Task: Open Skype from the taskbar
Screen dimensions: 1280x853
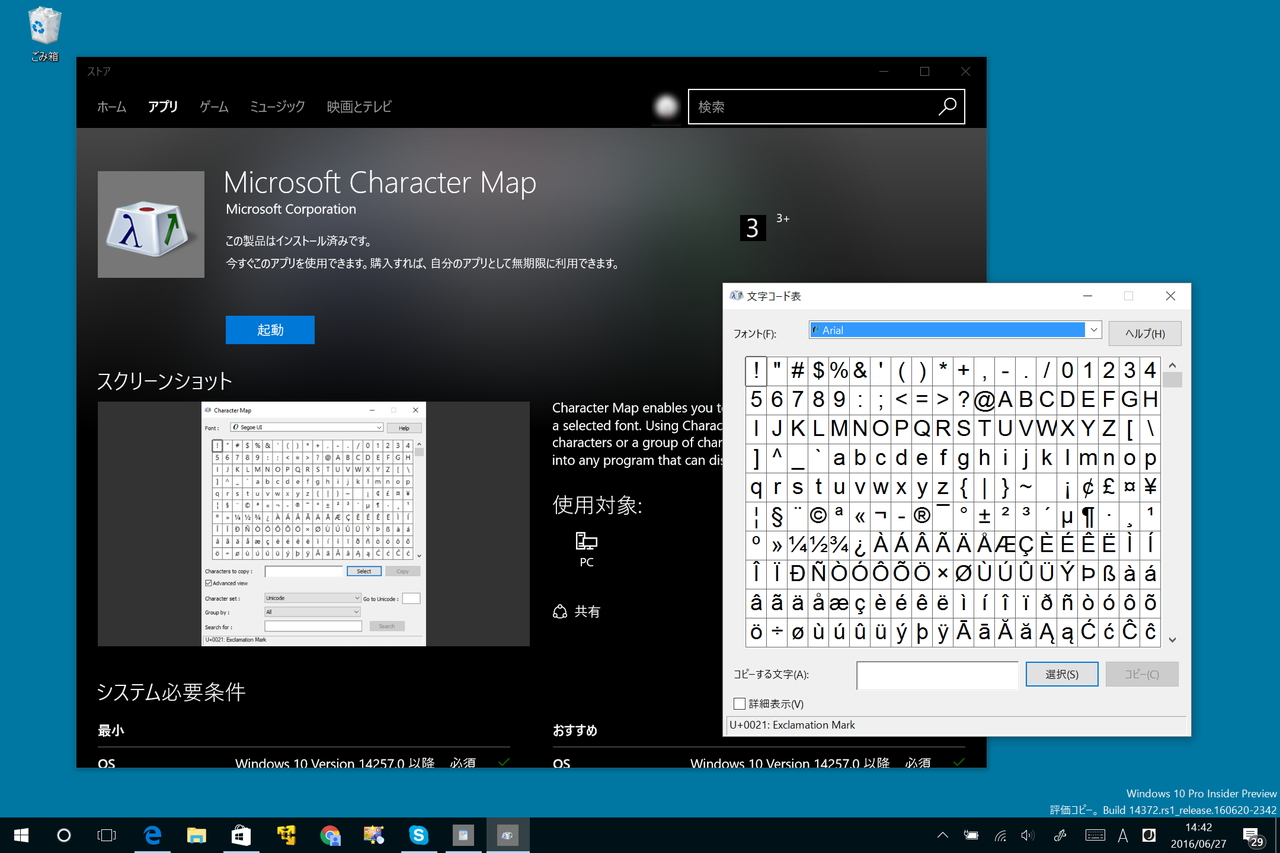Action: click(418, 835)
